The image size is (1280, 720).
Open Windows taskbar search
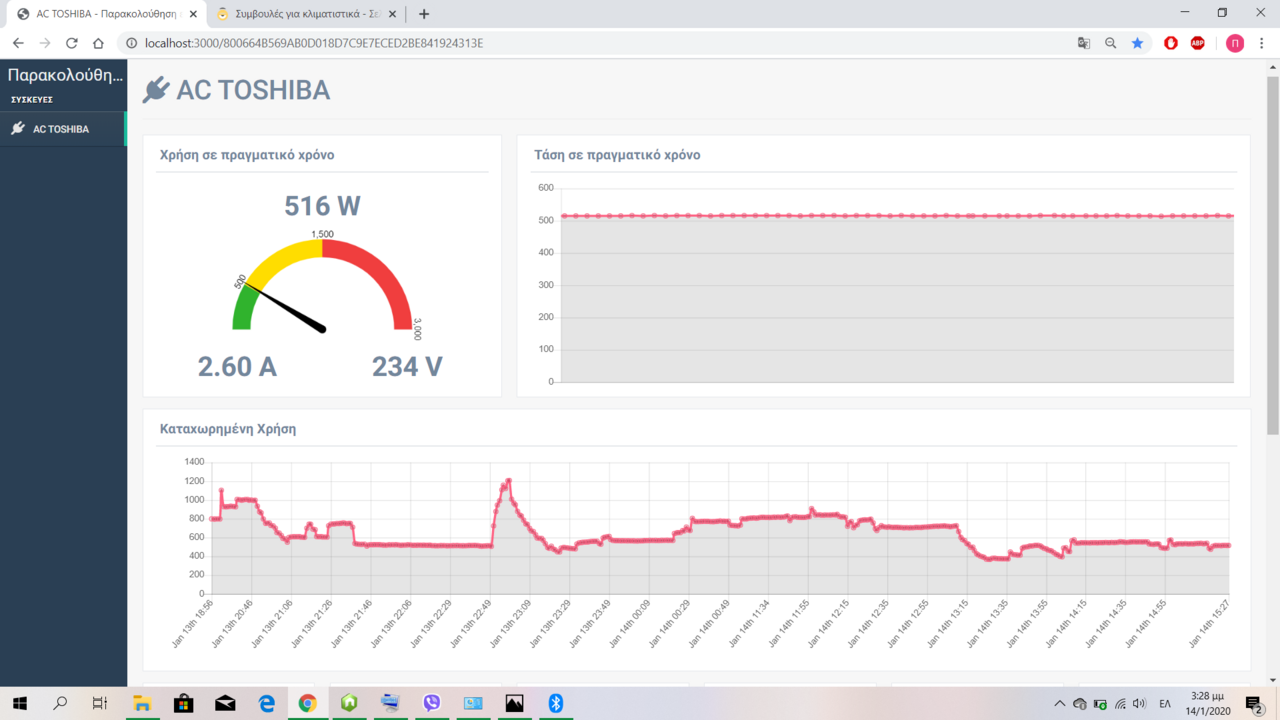click(60, 704)
